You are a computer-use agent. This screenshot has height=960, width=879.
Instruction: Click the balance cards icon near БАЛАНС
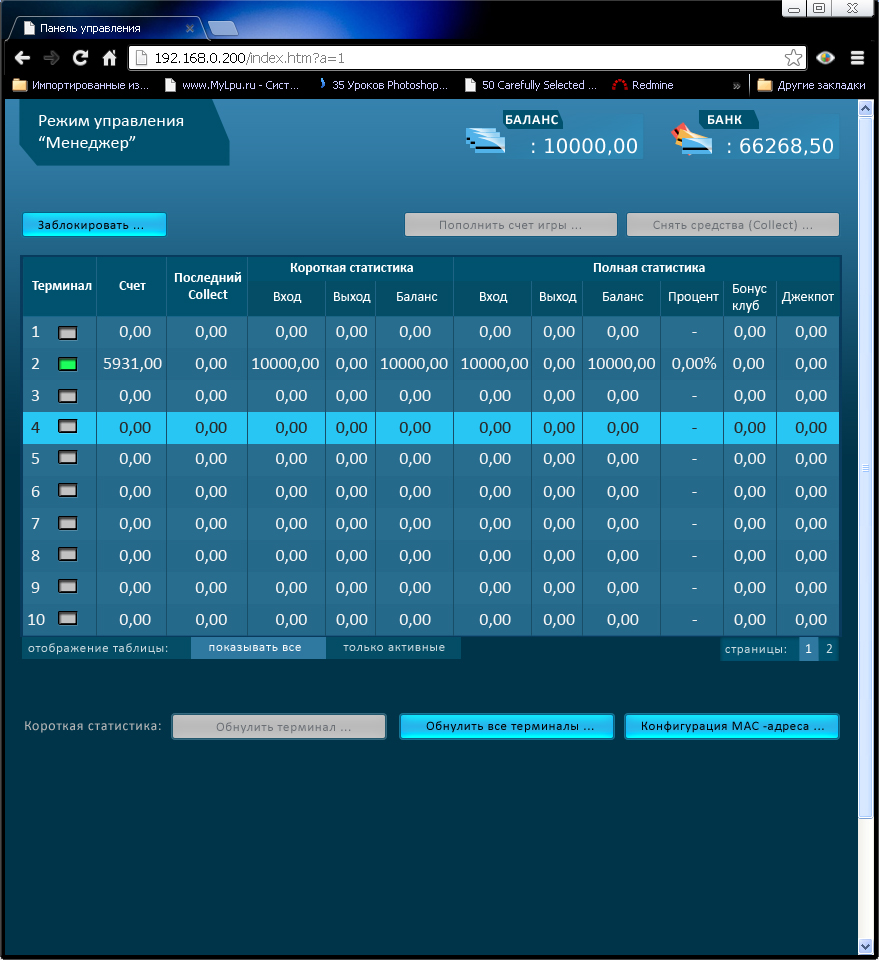pyautogui.click(x=485, y=140)
